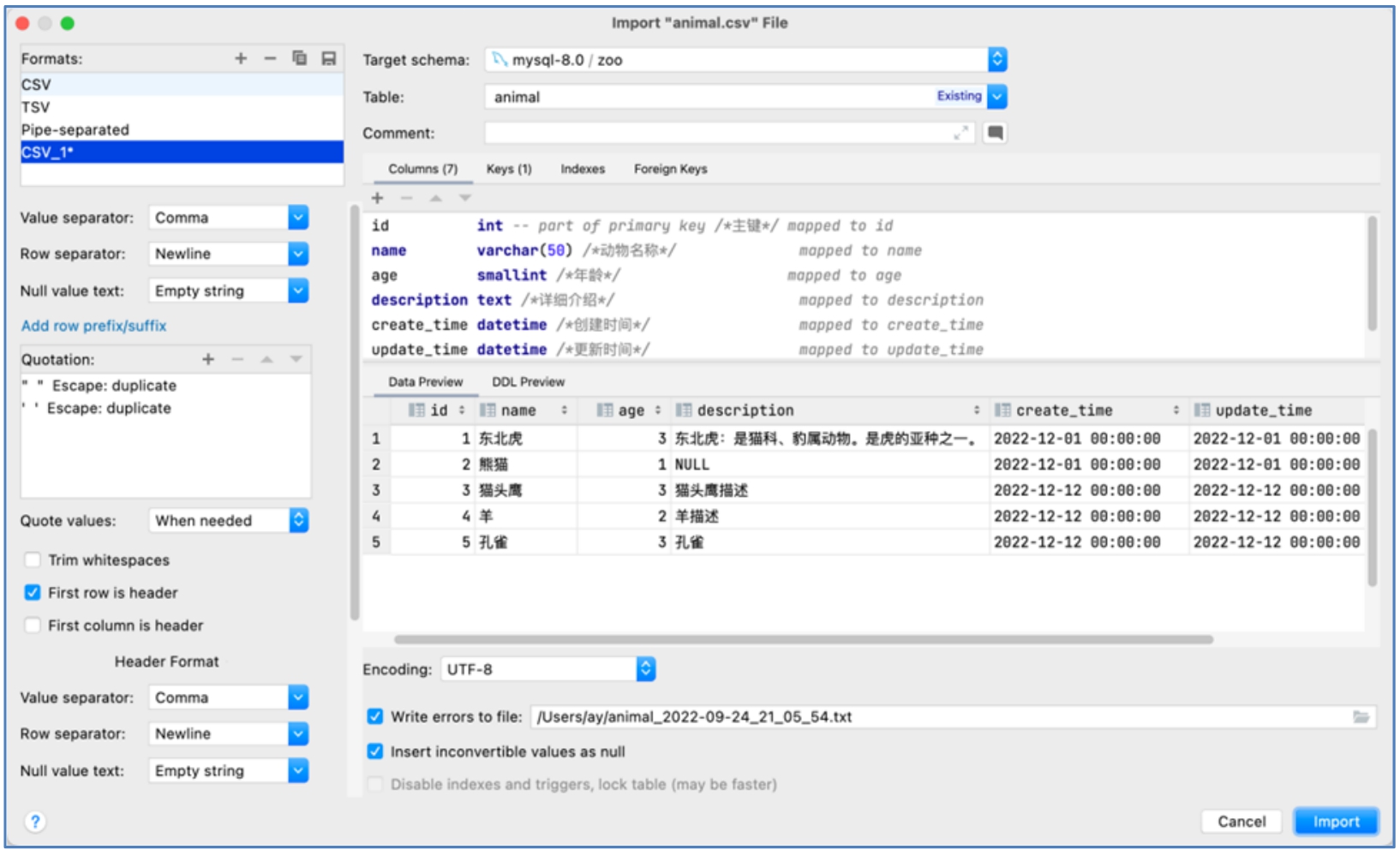Uncheck First row is header
This screenshot has height=862, width=1400.
tap(33, 592)
